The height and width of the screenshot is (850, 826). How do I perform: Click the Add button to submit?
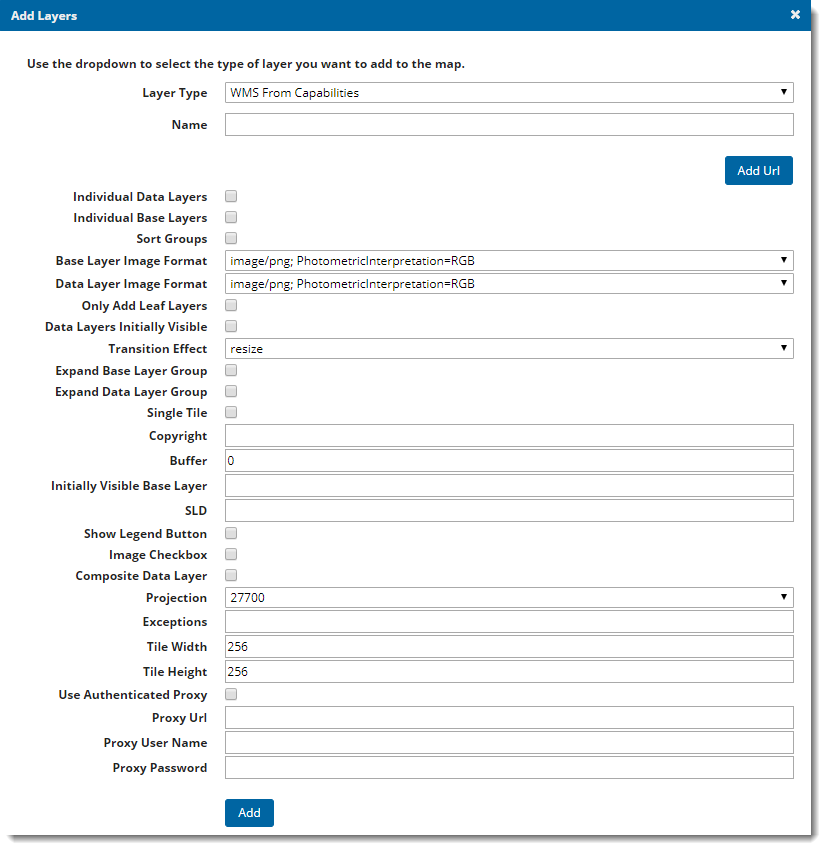tap(248, 812)
